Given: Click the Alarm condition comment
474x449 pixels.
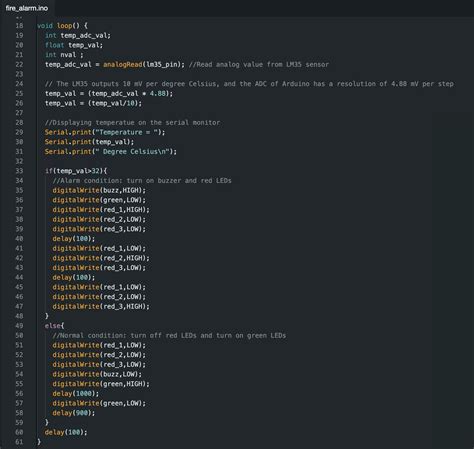Looking at the screenshot, I should [x=142, y=181].
